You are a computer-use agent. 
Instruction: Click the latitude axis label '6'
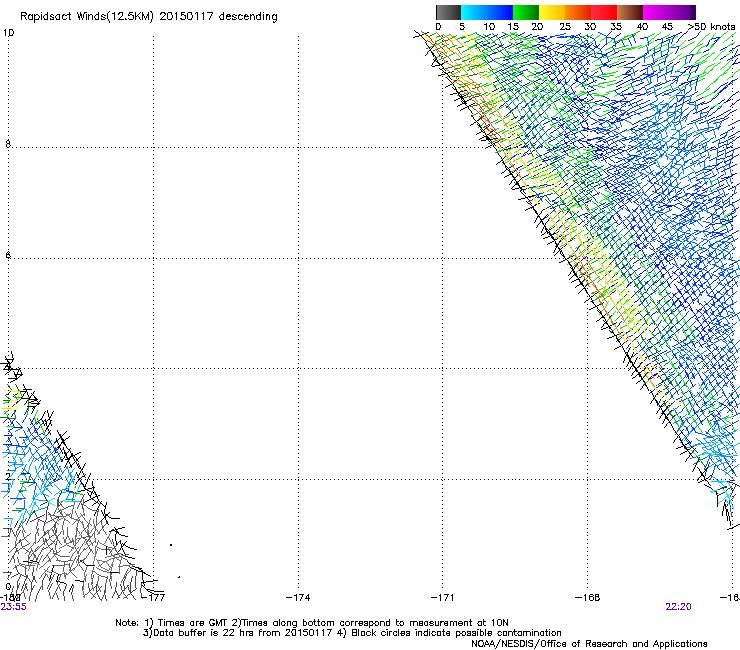coord(8,255)
